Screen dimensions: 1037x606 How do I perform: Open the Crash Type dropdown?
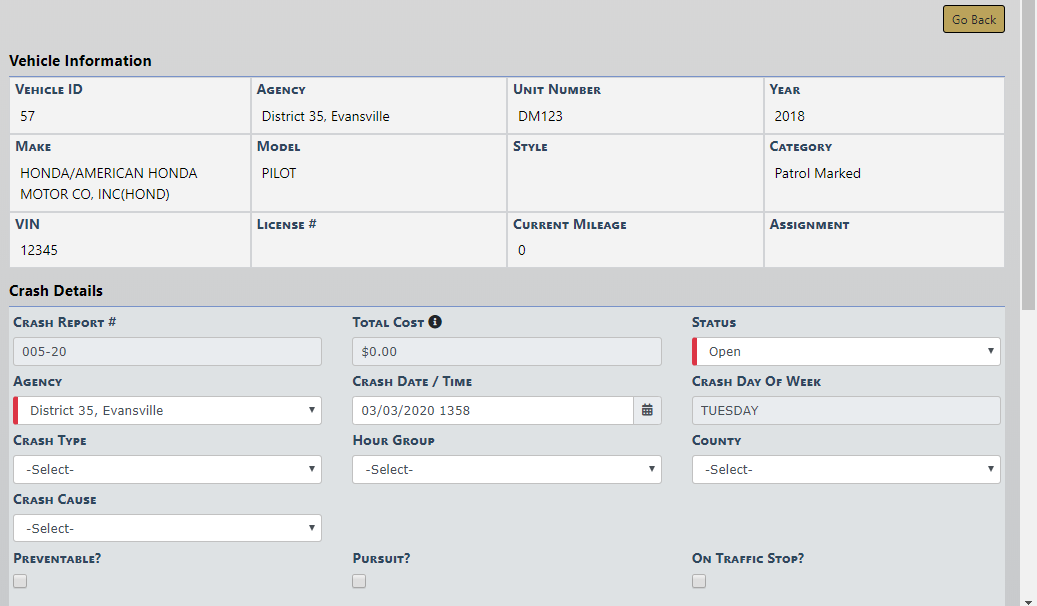[x=167, y=469]
